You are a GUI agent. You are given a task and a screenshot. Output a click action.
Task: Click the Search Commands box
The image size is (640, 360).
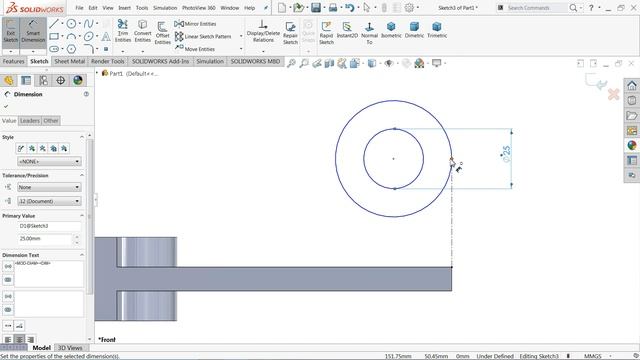536,8
